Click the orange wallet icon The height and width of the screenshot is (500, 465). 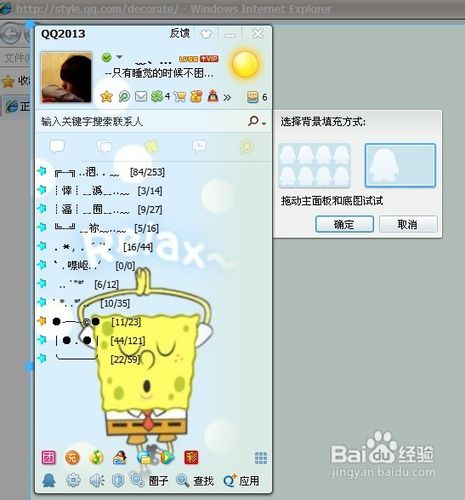pyautogui.click(x=197, y=97)
